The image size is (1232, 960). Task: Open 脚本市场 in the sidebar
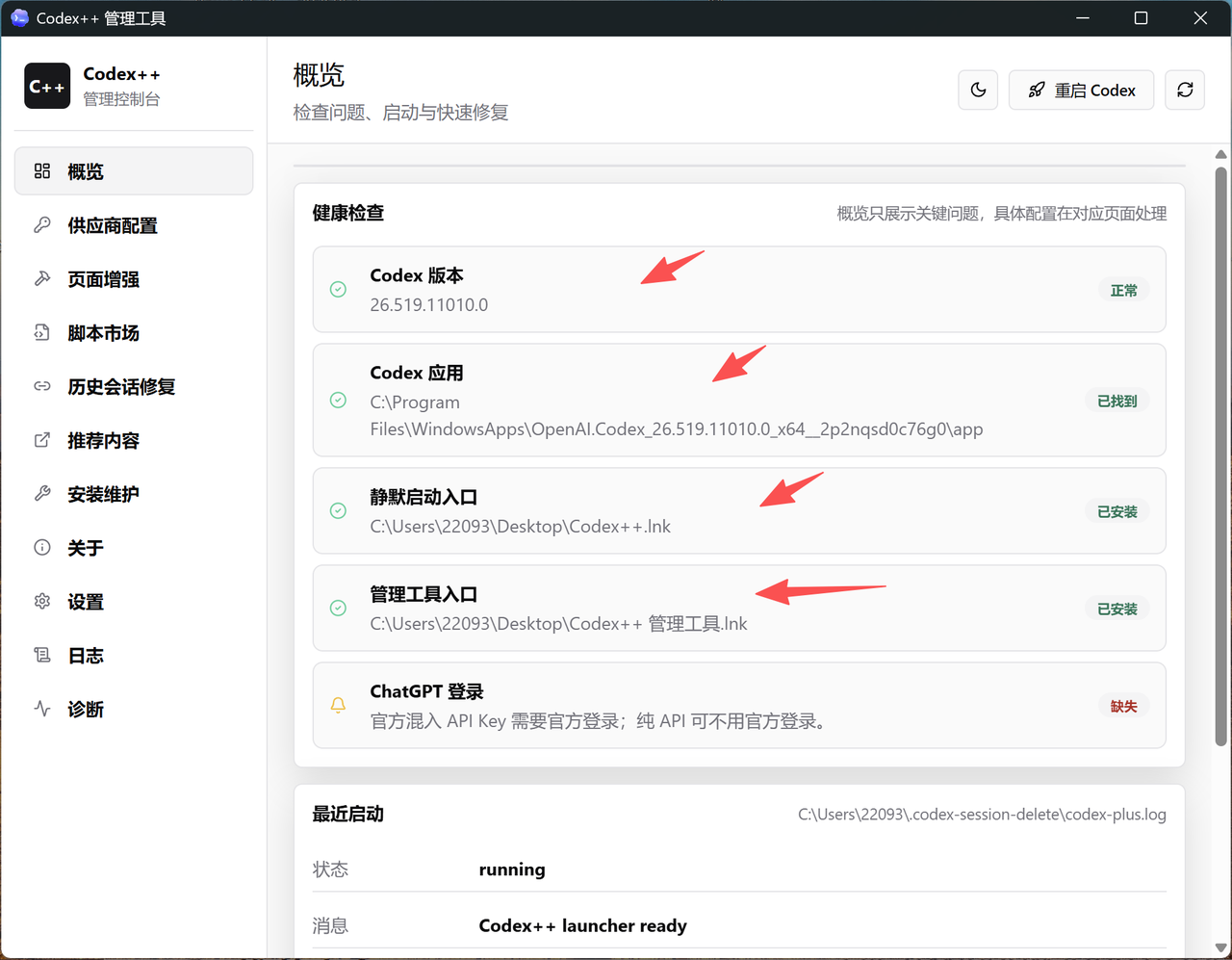click(x=134, y=333)
